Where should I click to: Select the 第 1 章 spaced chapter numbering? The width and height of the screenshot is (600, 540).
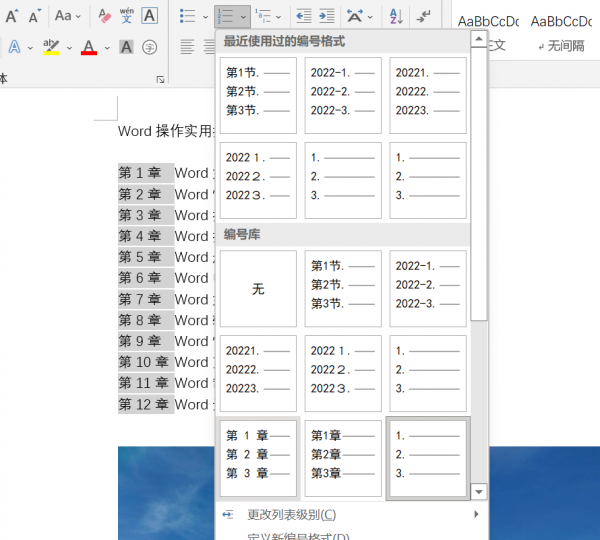tap(258, 458)
